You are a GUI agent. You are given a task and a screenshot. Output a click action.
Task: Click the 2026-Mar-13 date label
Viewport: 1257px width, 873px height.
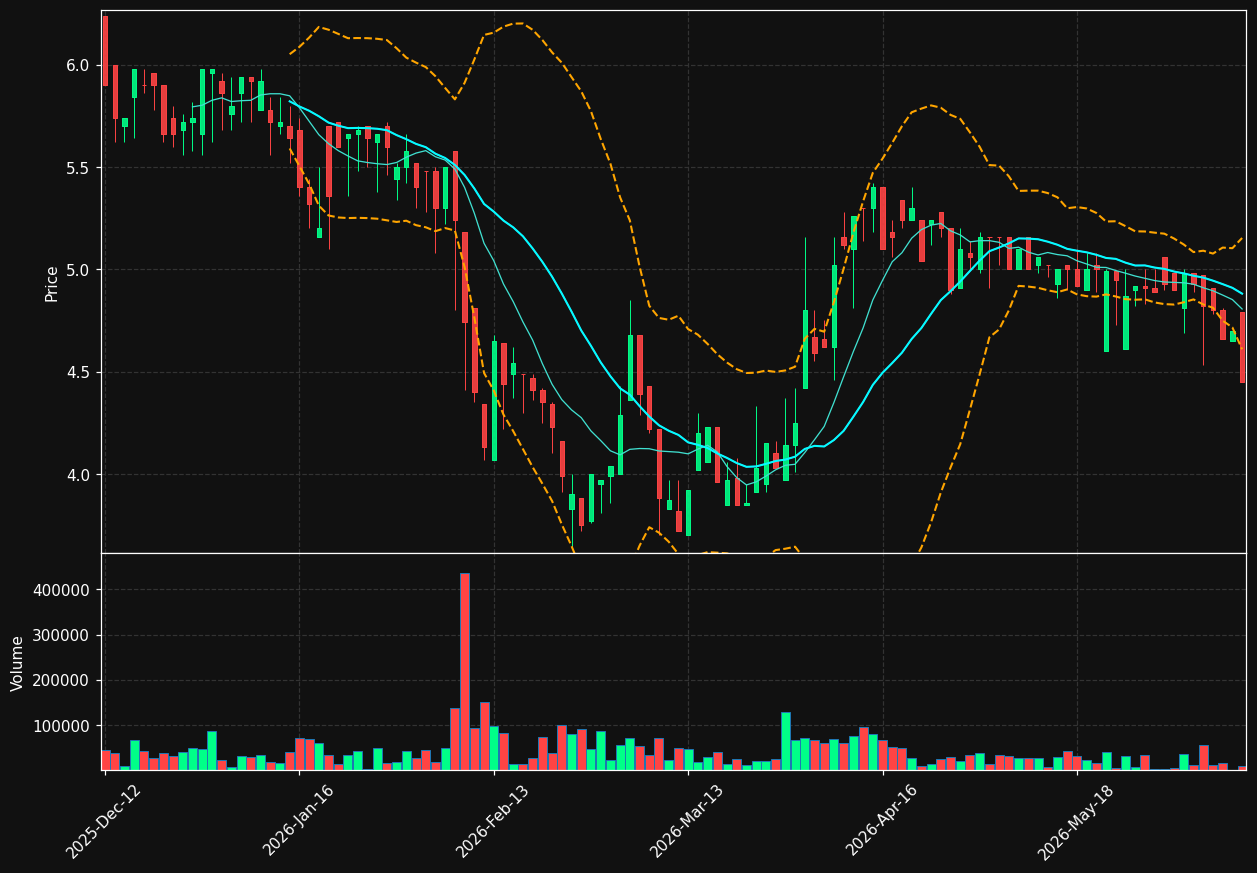click(688, 822)
